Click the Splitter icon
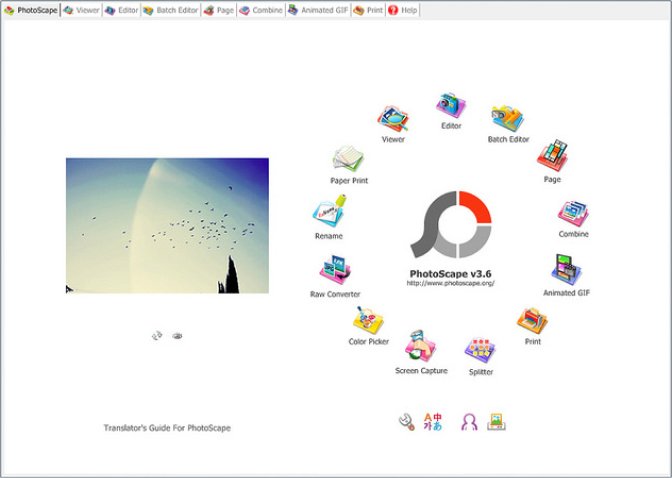Viewport: 672px width, 478px height. click(x=480, y=350)
